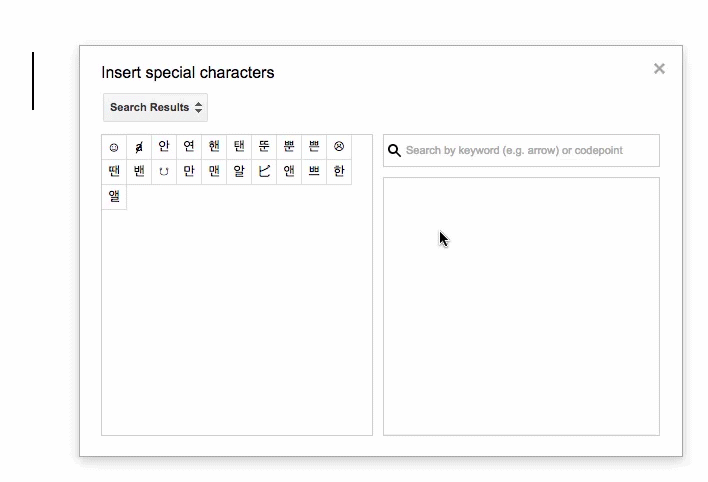This screenshot has width=708, height=482.
Task: Close the Insert special characters dialog
Action: tap(659, 69)
